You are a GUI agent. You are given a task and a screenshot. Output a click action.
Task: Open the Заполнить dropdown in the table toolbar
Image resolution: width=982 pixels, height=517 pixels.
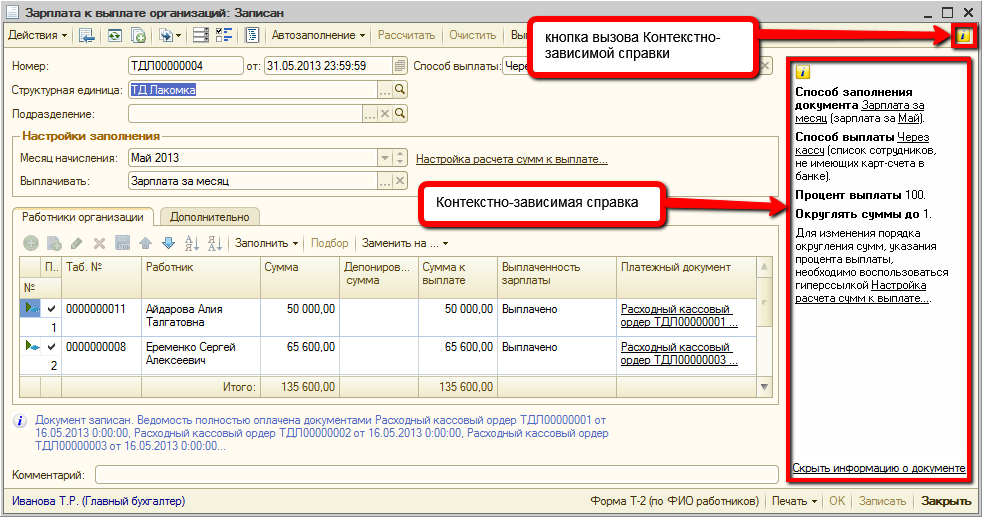[266, 243]
